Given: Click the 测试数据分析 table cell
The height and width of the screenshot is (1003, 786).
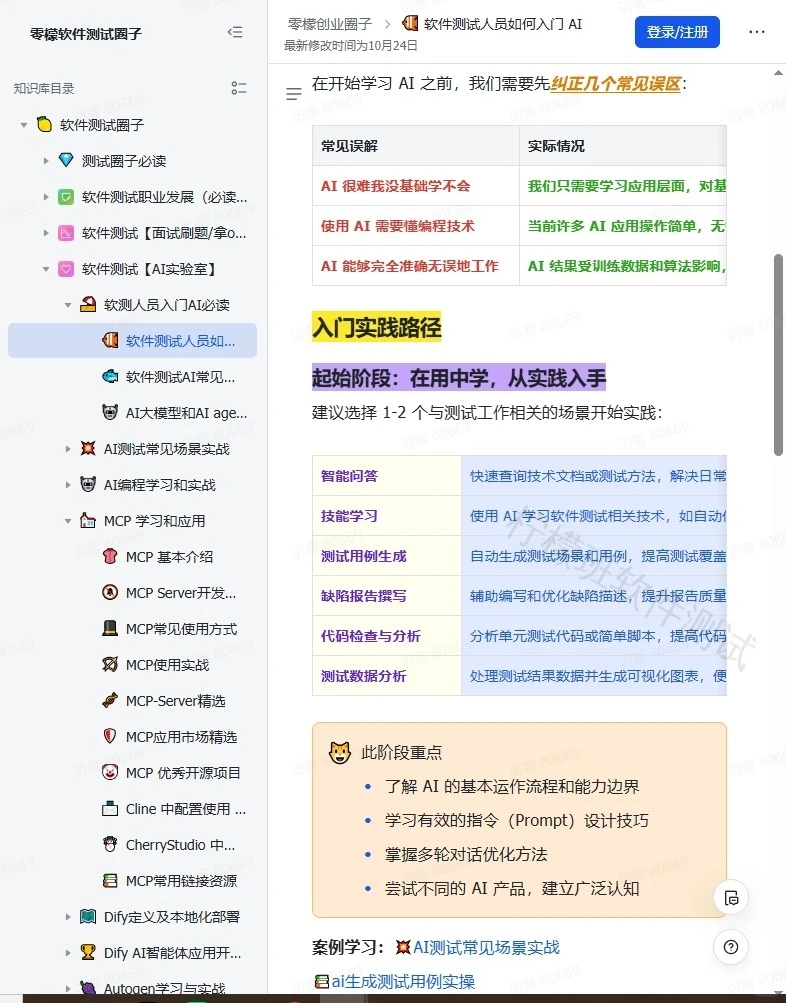Looking at the screenshot, I should pos(386,675).
